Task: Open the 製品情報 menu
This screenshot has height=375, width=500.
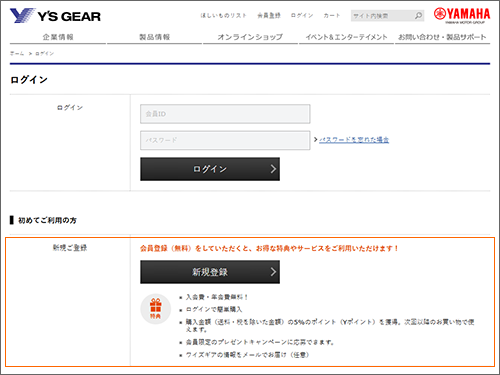Action: coord(154,37)
